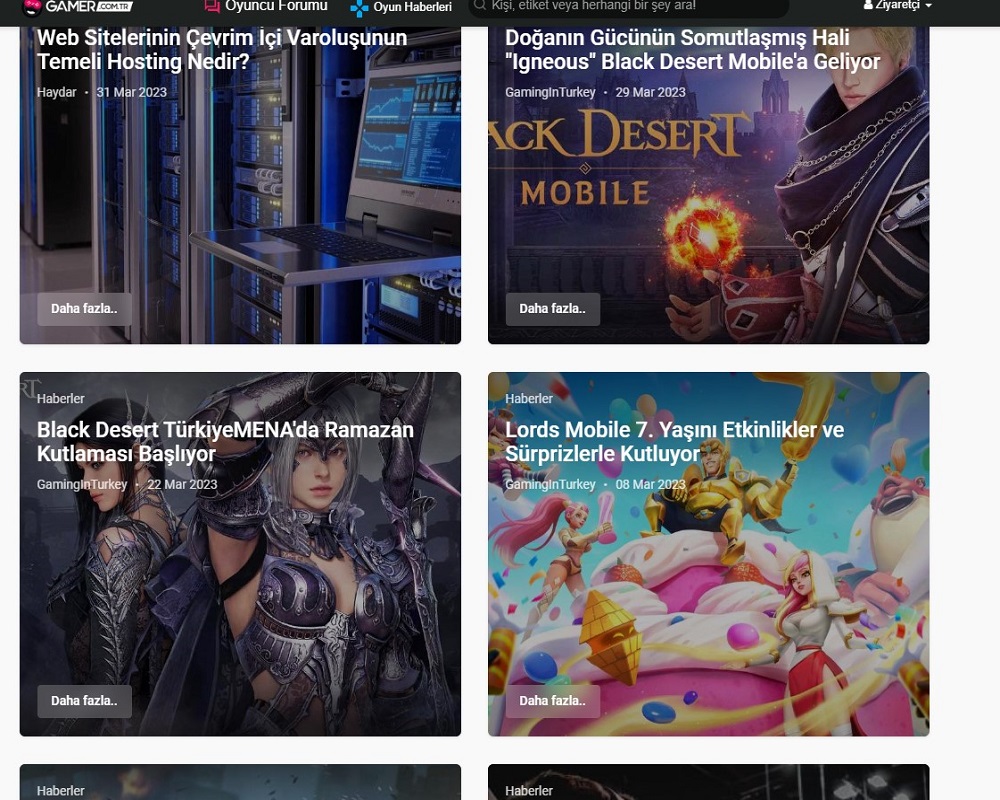Open GamingInTurkey author on Igneous article
The width and height of the screenshot is (1000, 800).
[550, 93]
